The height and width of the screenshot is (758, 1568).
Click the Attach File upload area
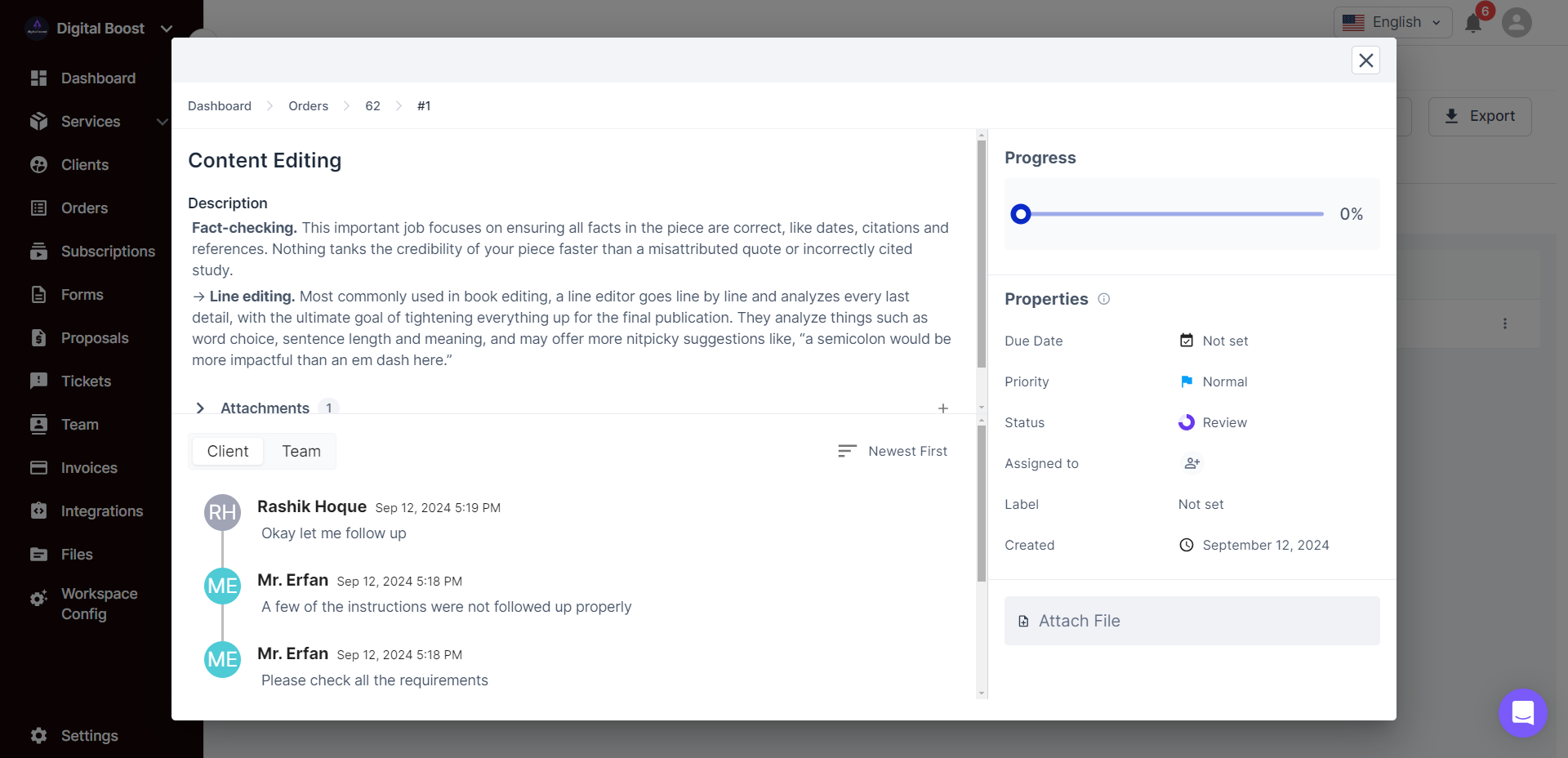1191,621
